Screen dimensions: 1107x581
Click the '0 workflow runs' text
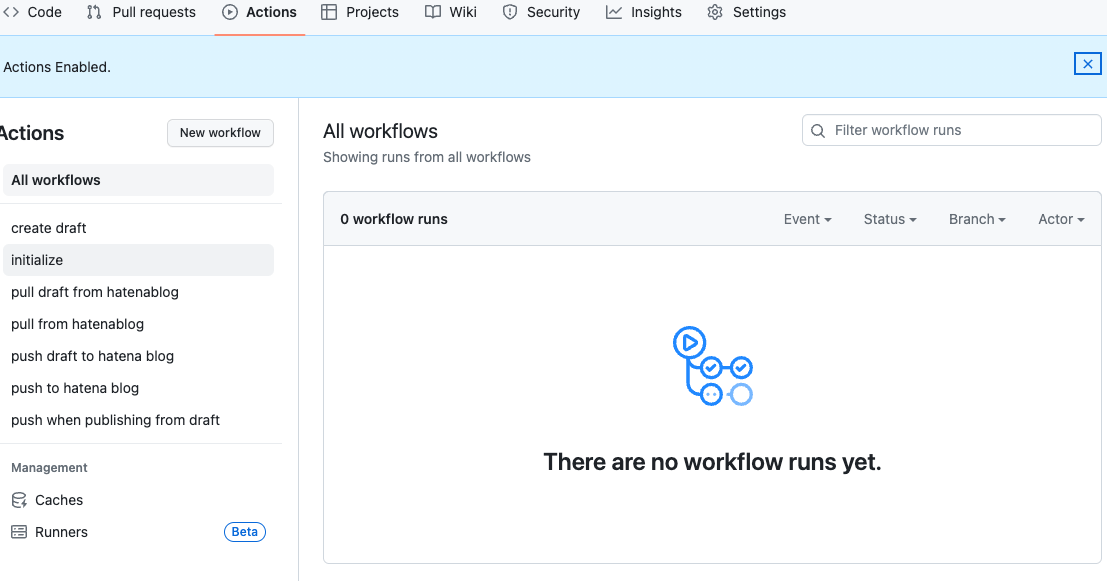click(394, 219)
